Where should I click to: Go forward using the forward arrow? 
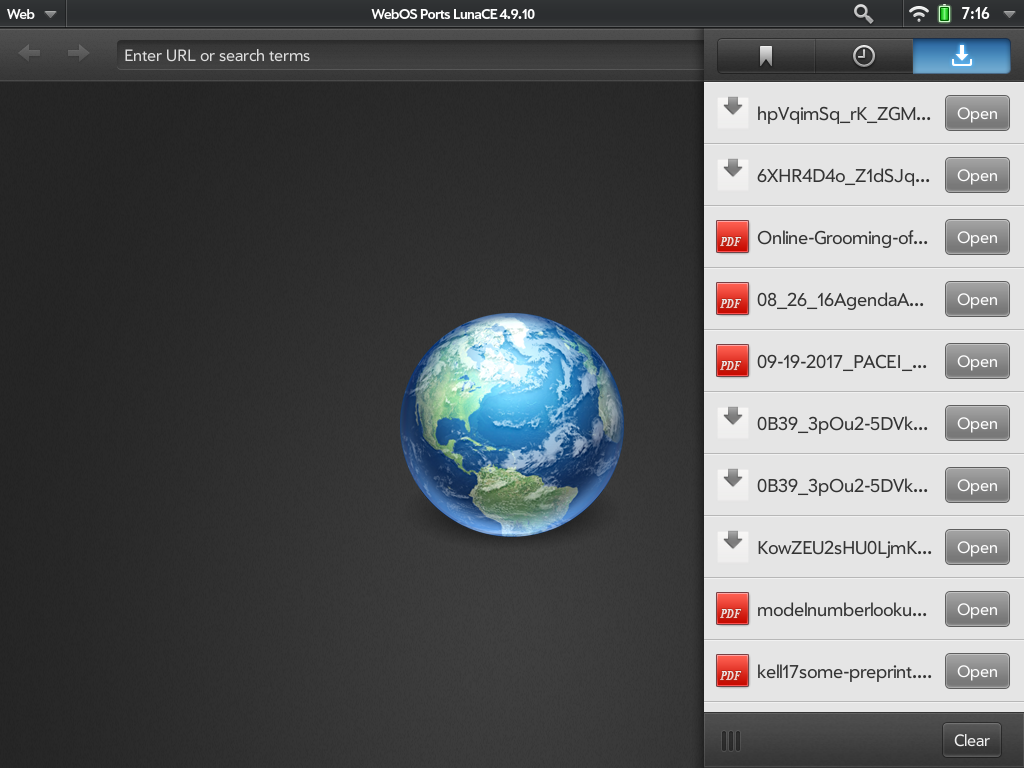point(78,53)
